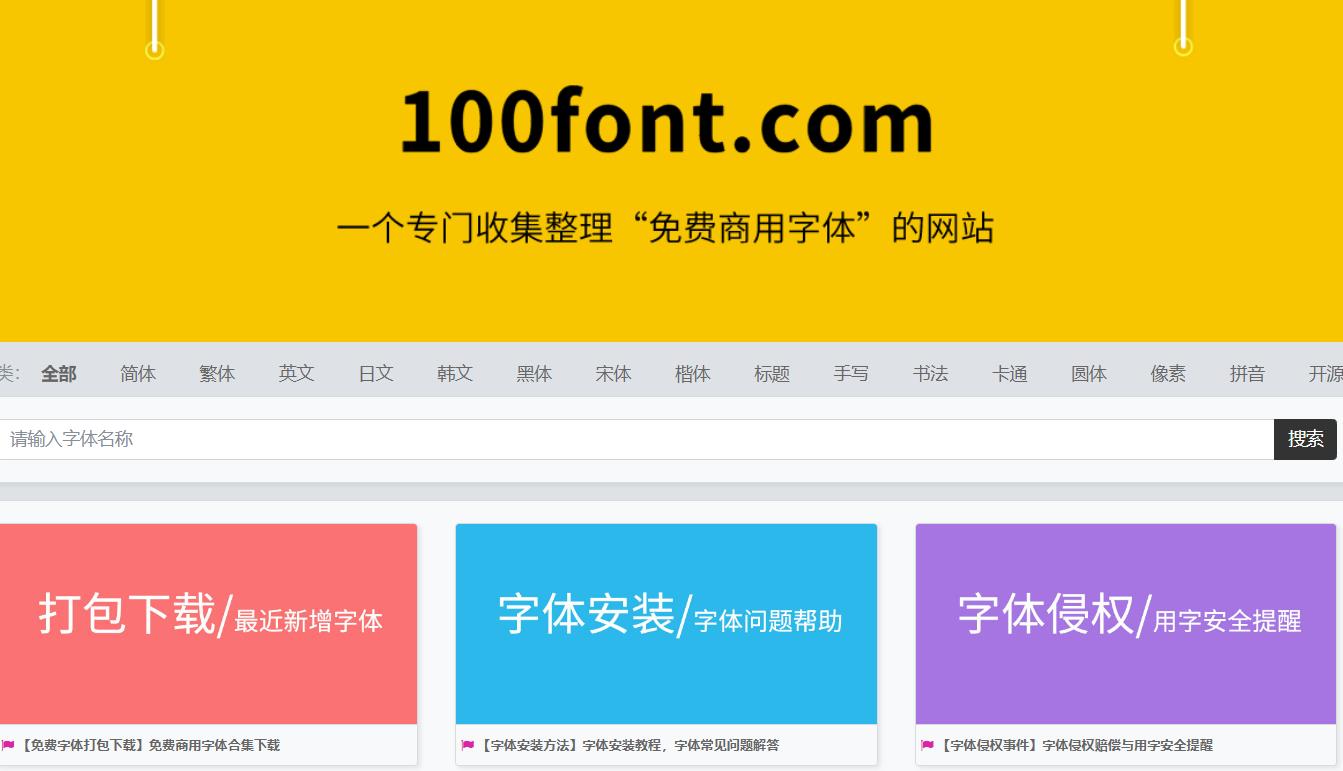
Task: Browse the 像素 pixel font category
Action: click(1167, 373)
